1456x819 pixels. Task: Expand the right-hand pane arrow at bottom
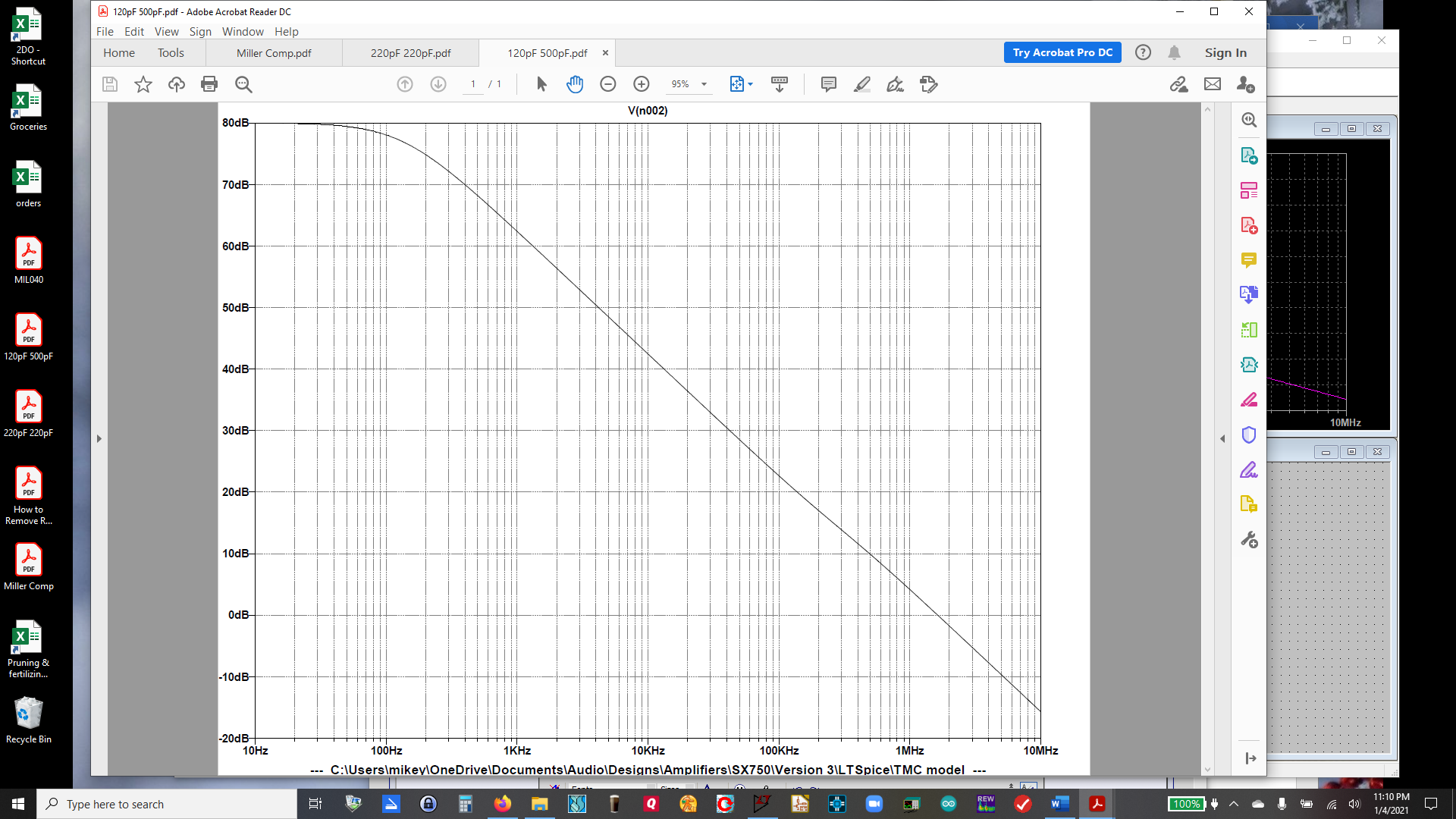coord(1250,758)
